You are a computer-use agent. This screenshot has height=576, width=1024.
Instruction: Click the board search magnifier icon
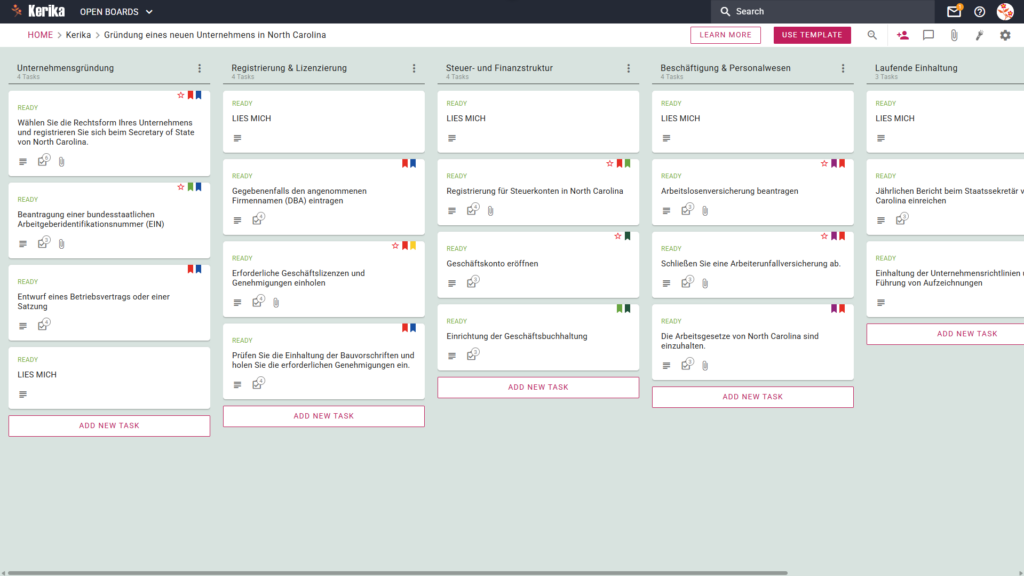coord(872,35)
